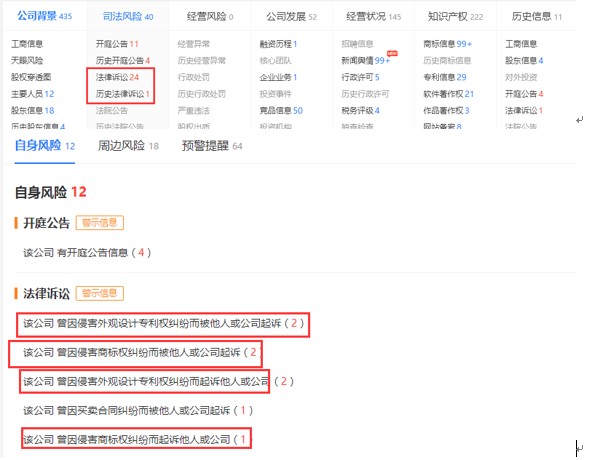
Task: Open 股东信息 18 under 公司背景
Action: (33, 111)
